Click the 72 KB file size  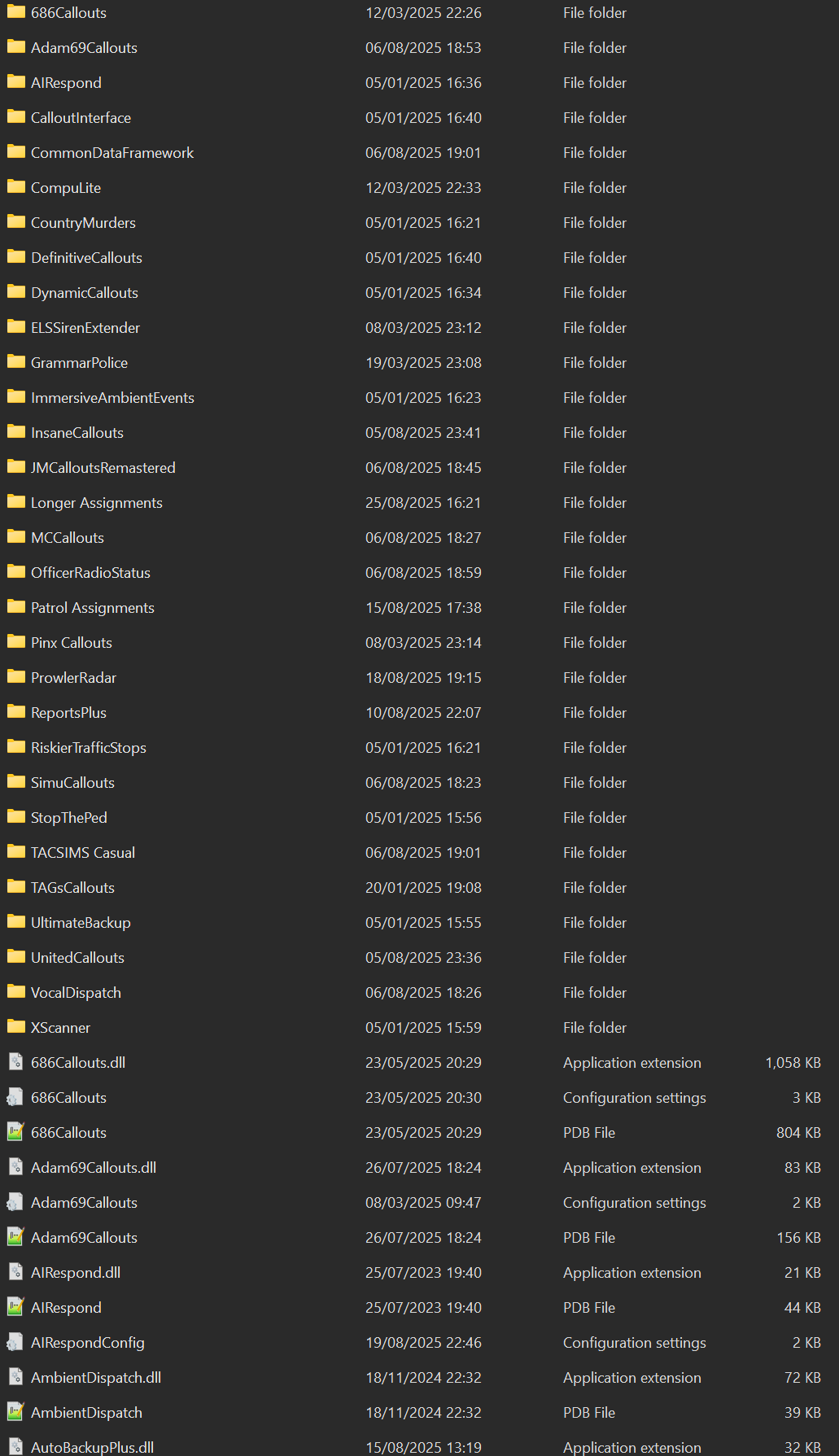tap(802, 1378)
